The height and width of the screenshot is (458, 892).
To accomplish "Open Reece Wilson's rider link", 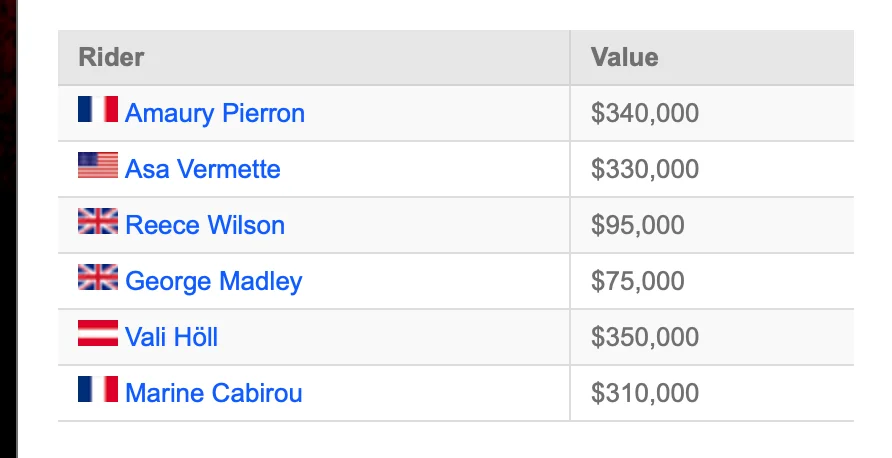I will (x=205, y=225).
